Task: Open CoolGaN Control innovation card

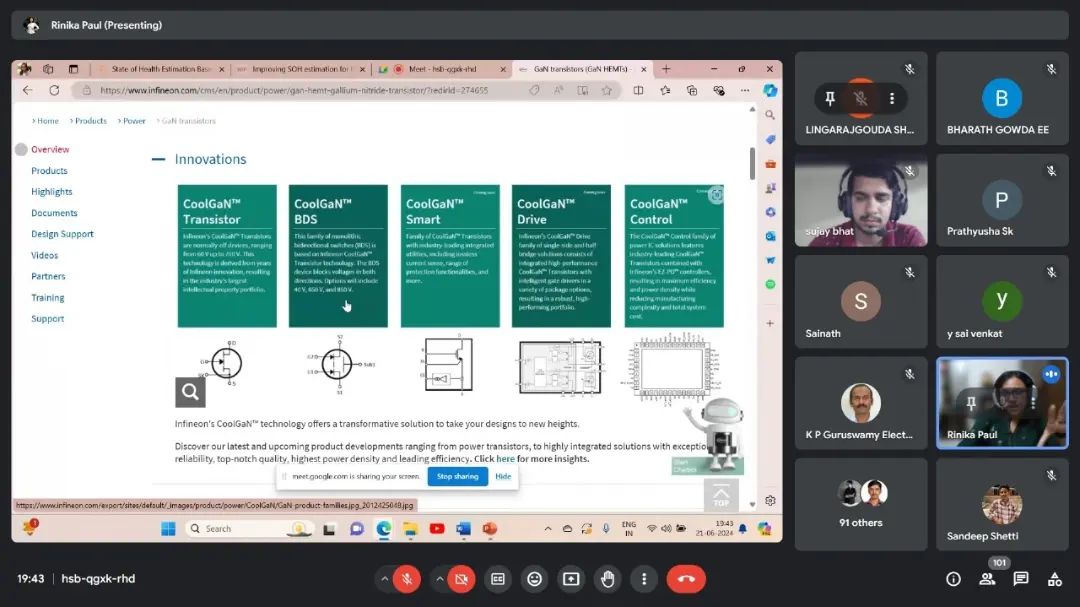Action: (674, 256)
